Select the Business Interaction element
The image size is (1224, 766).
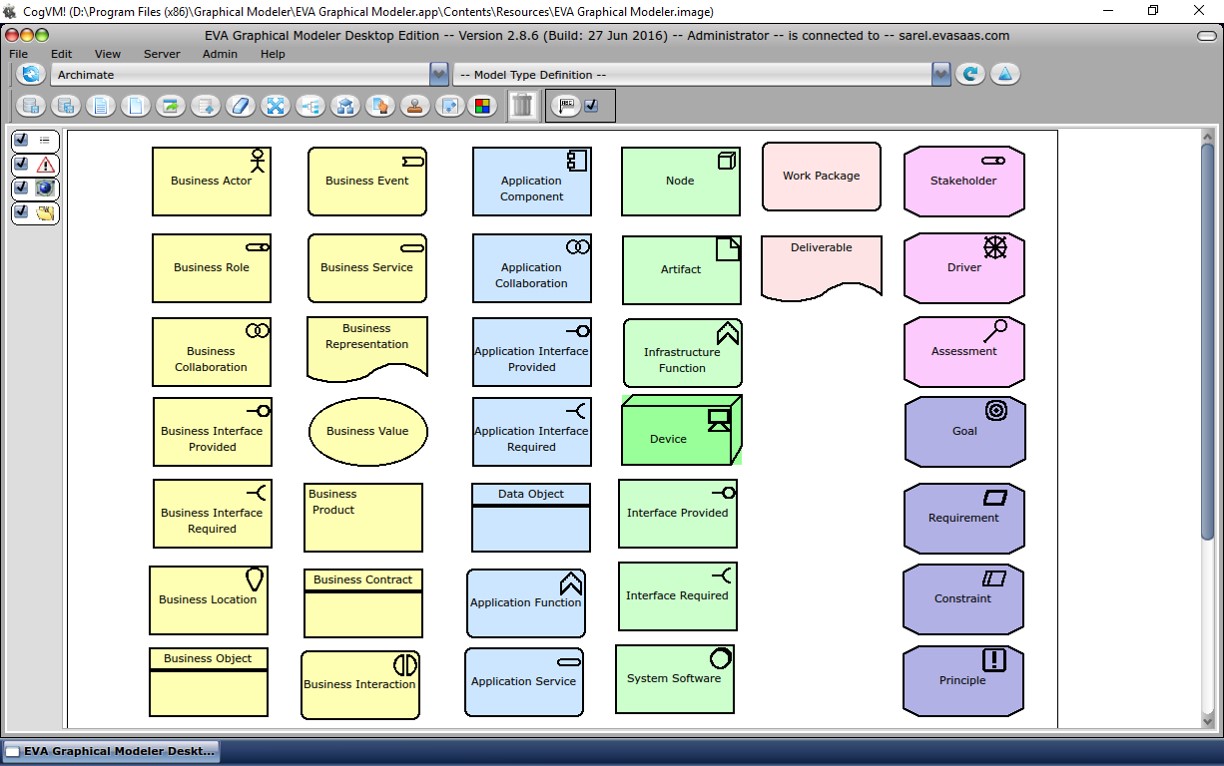point(360,685)
